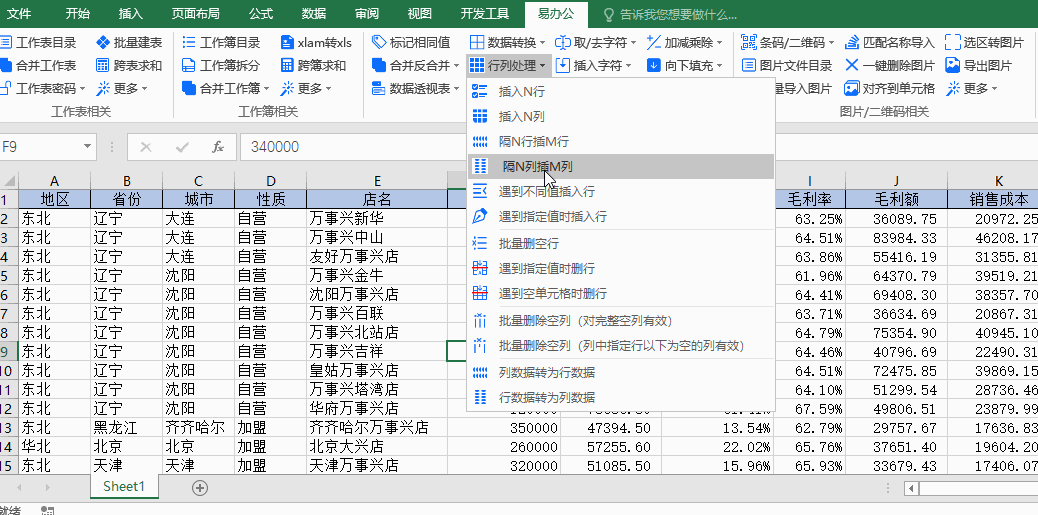
Task: Open the 插入字符 dropdown
Action: [593, 66]
